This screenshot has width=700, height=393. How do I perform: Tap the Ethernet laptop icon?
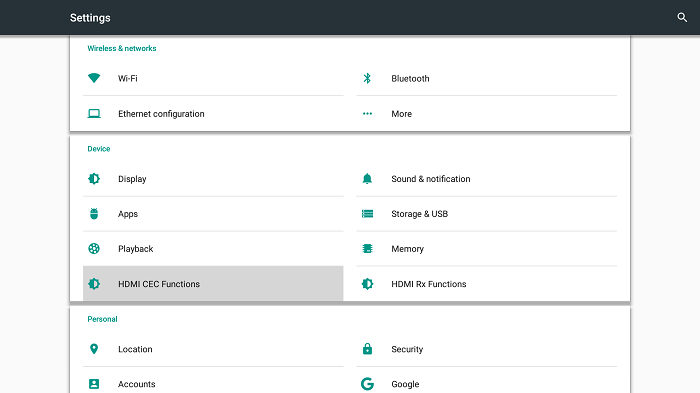coord(94,113)
